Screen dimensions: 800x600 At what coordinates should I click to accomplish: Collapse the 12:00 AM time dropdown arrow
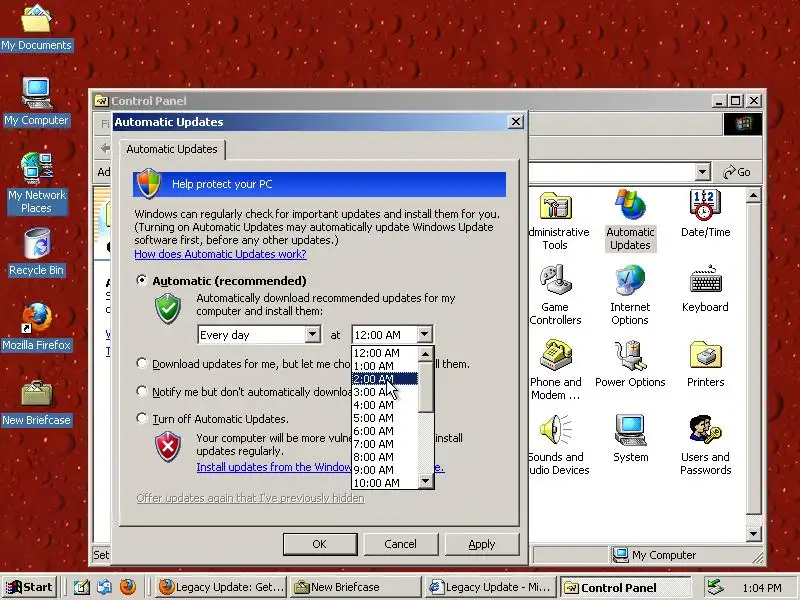pyautogui.click(x=424, y=335)
